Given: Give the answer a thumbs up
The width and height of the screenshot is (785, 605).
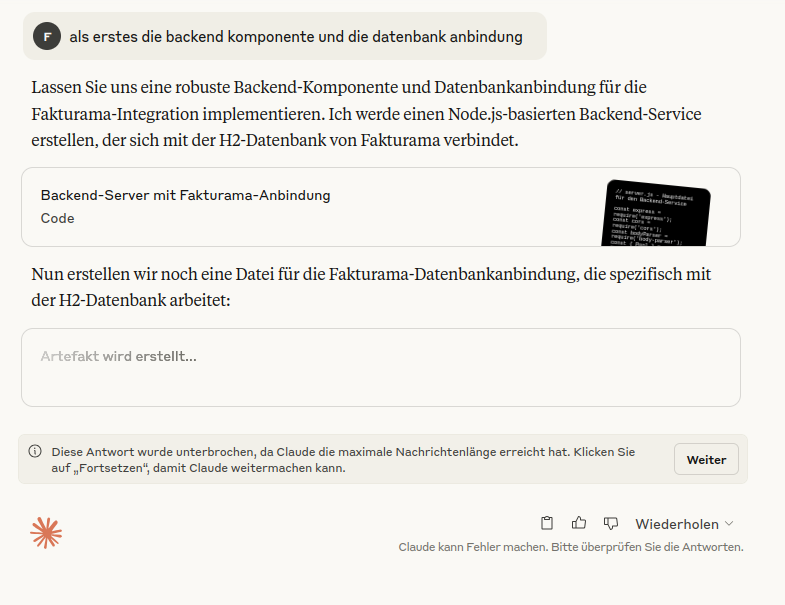Looking at the screenshot, I should click(x=579, y=523).
